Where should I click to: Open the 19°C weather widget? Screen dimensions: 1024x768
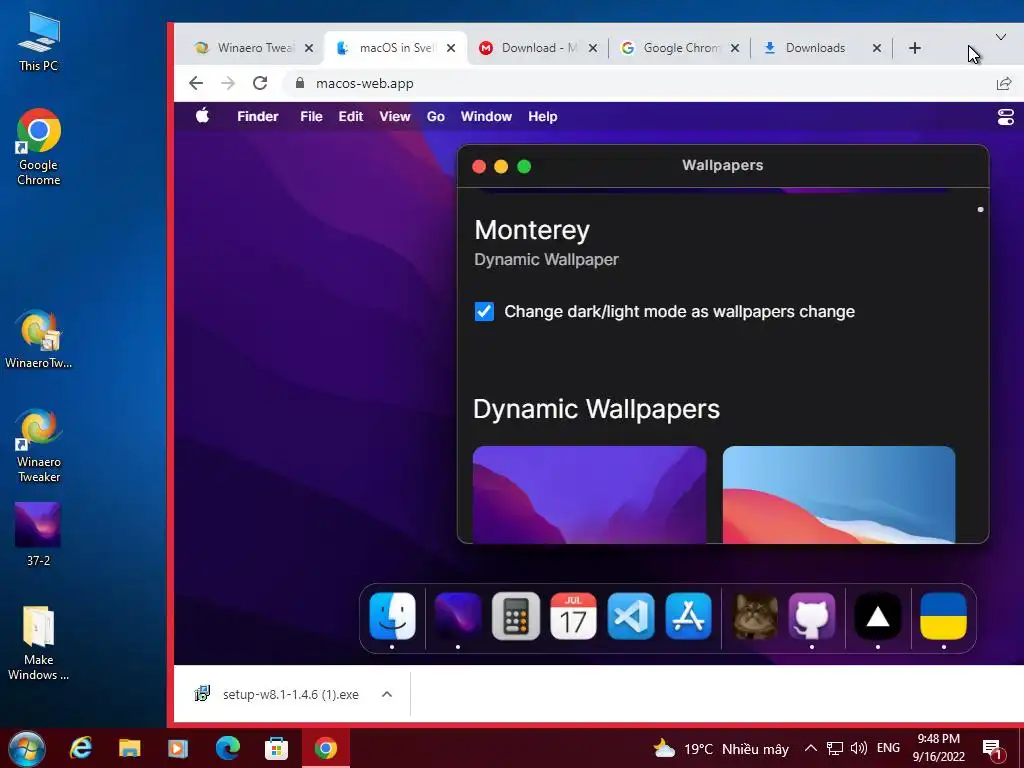coord(721,748)
